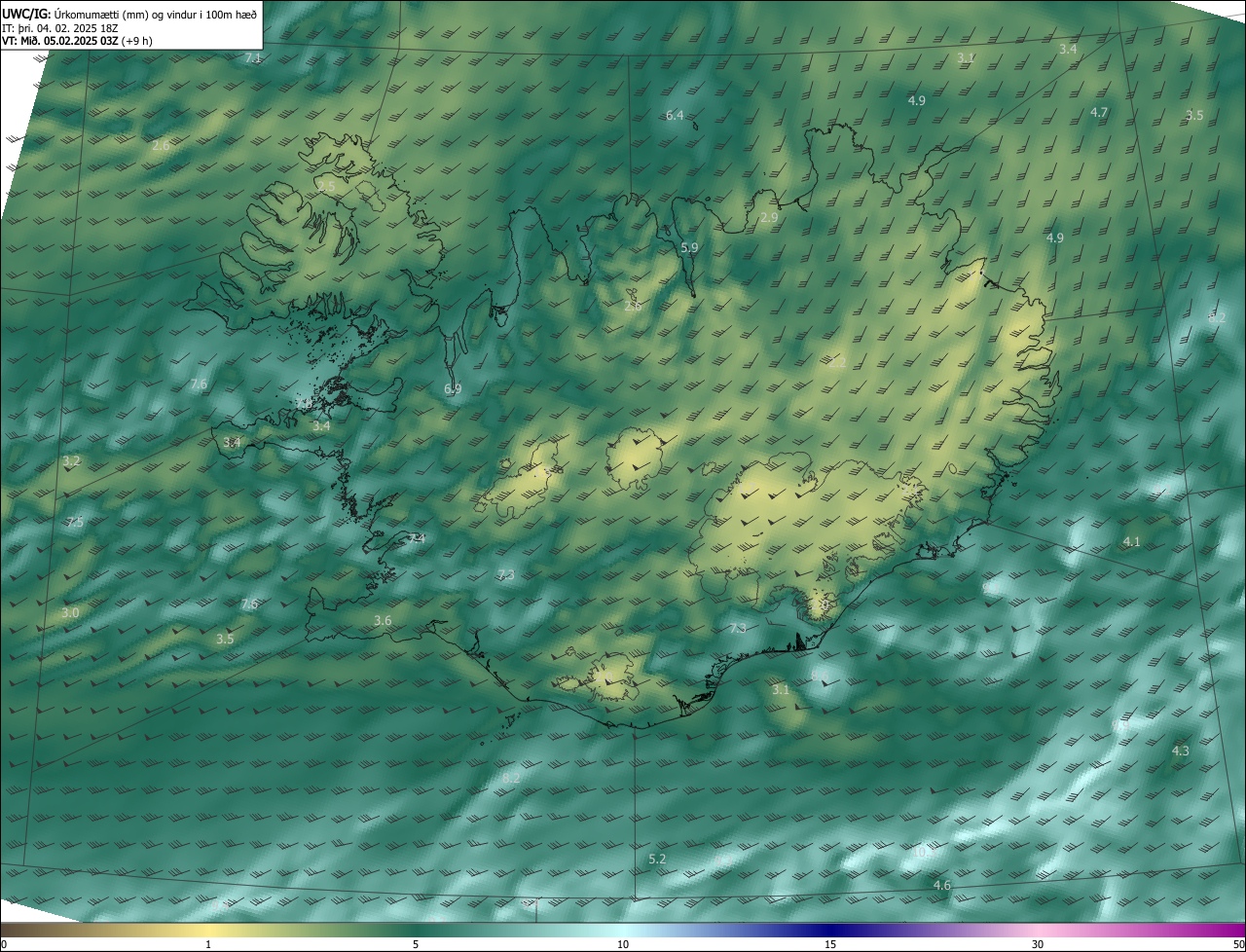
Task: Click the 3.0 value label on the map
Action: (x=70, y=613)
